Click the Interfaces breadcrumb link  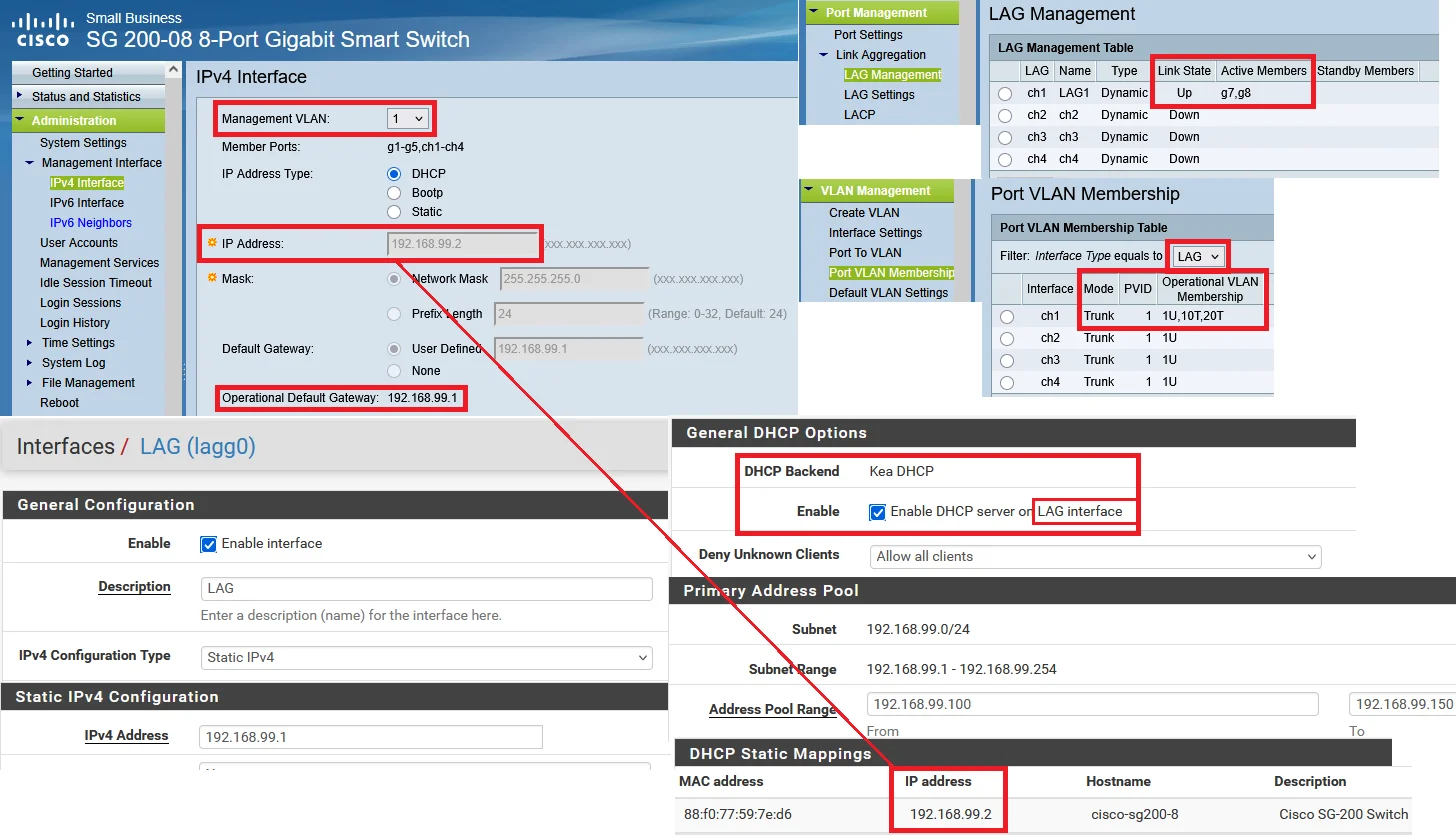coord(66,447)
